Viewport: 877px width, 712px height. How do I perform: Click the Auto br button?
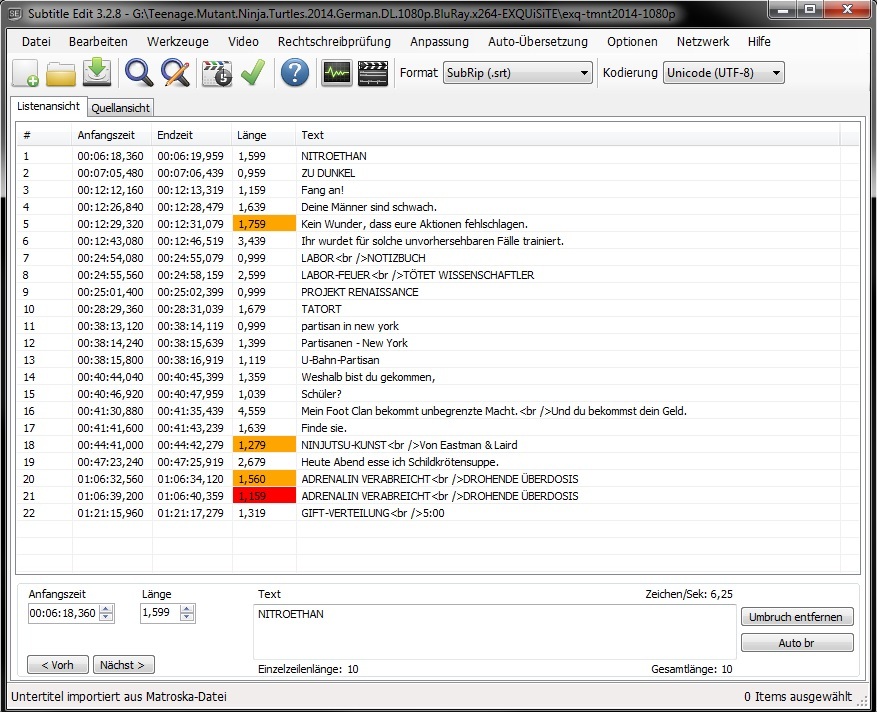tap(797, 643)
